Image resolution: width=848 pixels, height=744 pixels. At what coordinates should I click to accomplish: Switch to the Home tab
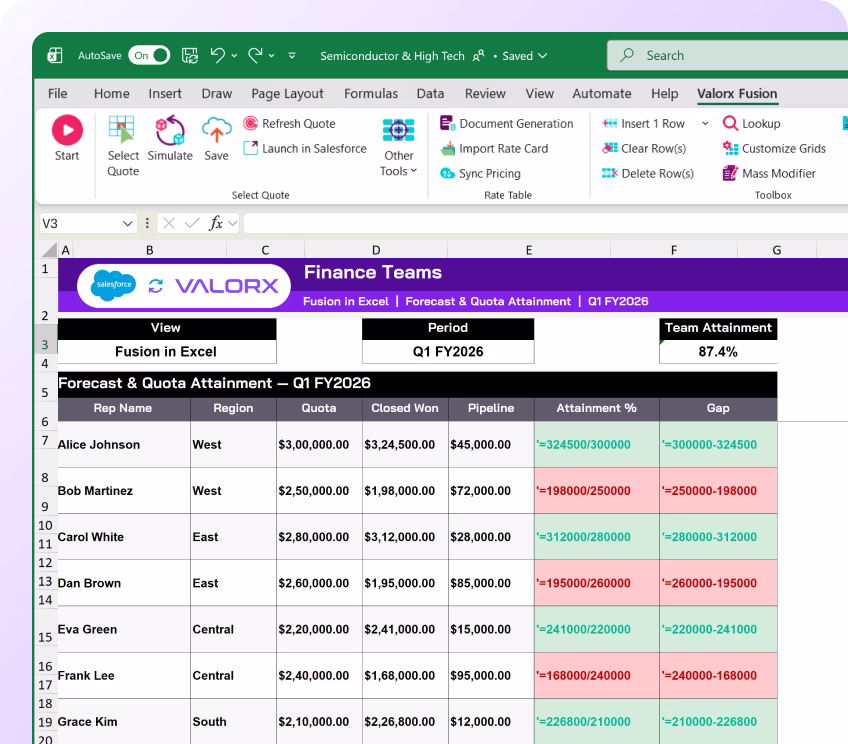pyautogui.click(x=111, y=94)
